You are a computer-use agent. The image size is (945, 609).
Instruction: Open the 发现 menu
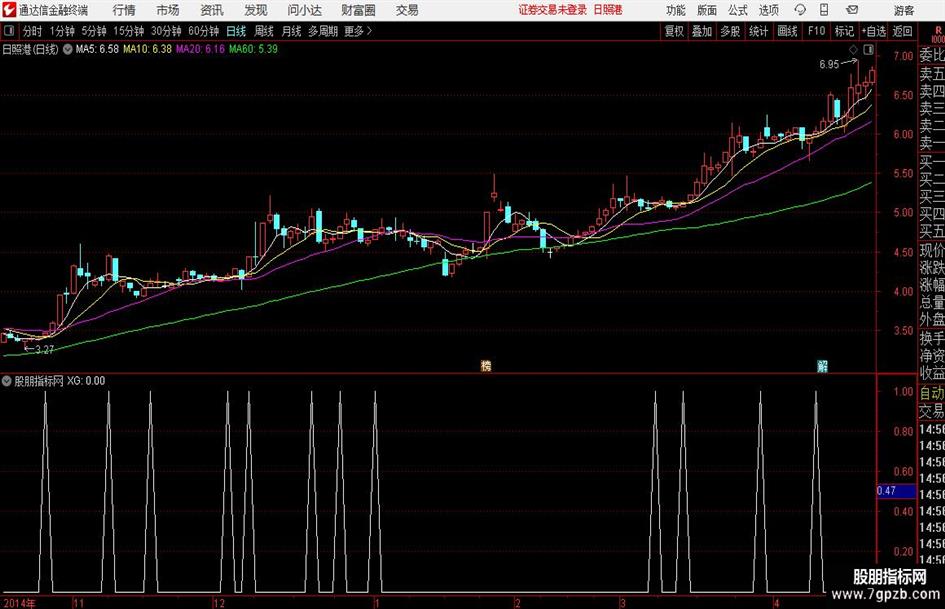(x=256, y=10)
